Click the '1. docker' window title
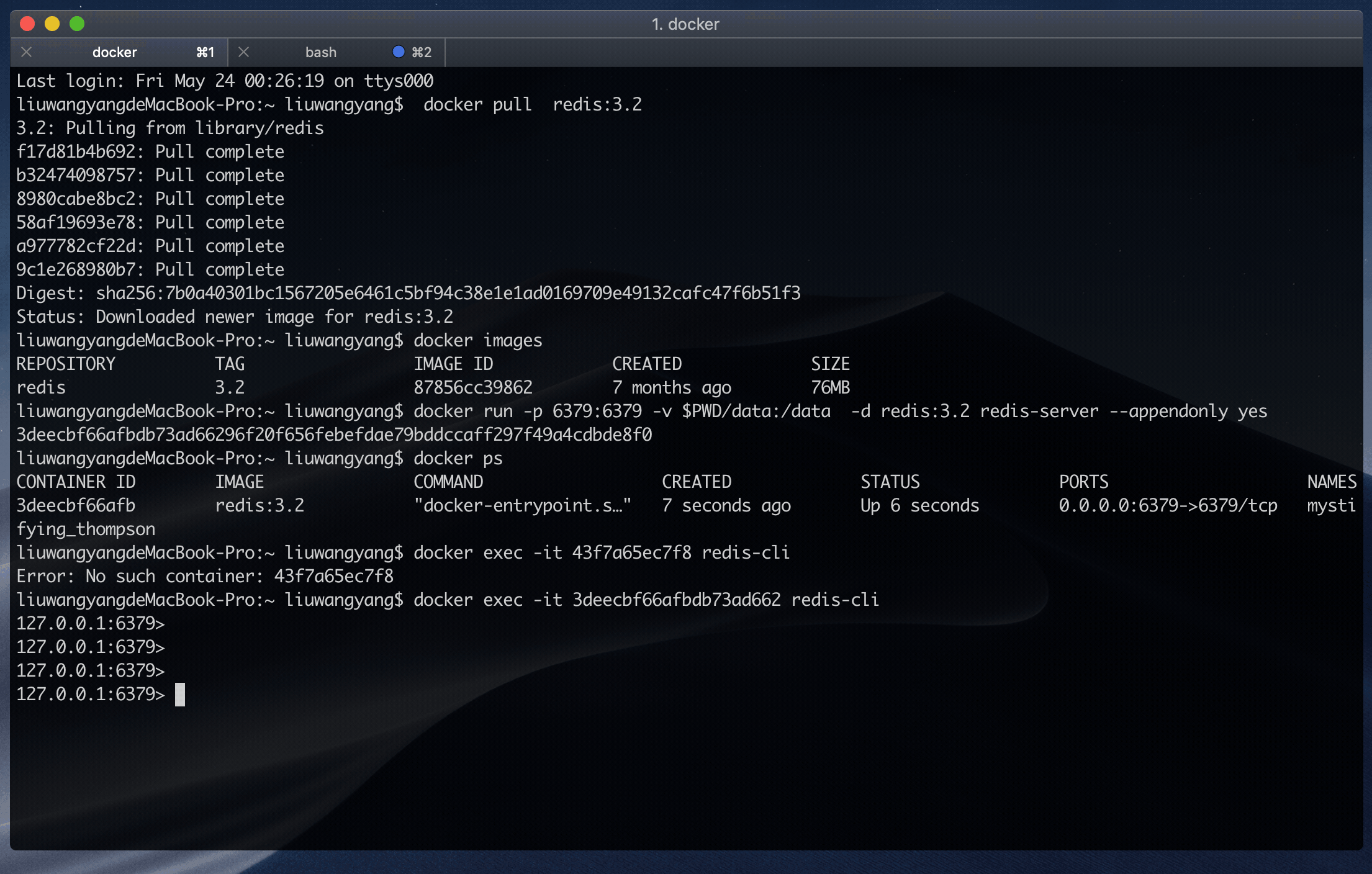 pyautogui.click(x=685, y=24)
